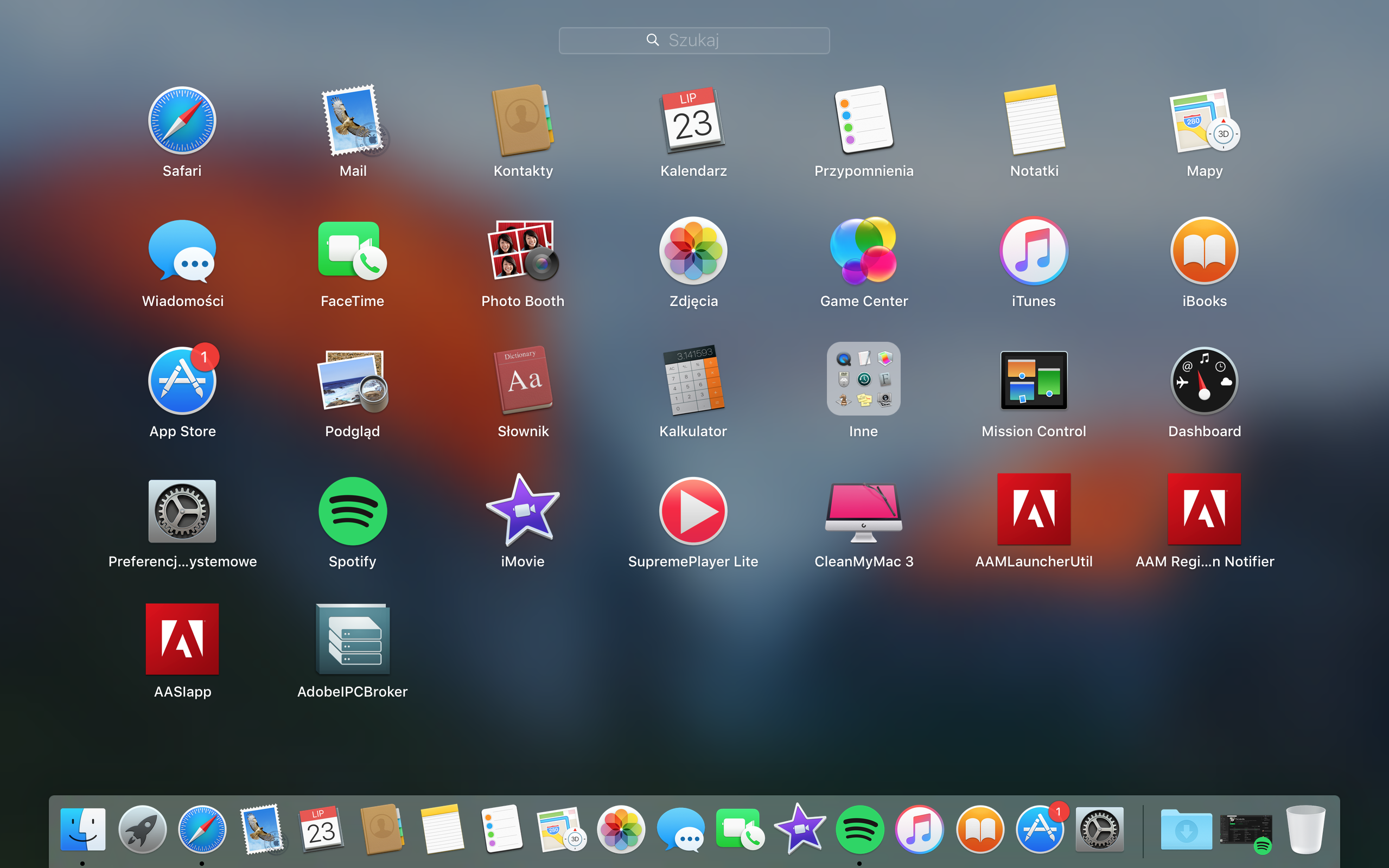The width and height of the screenshot is (1389, 868).
Task: Launch Game Center app
Action: [x=864, y=251]
